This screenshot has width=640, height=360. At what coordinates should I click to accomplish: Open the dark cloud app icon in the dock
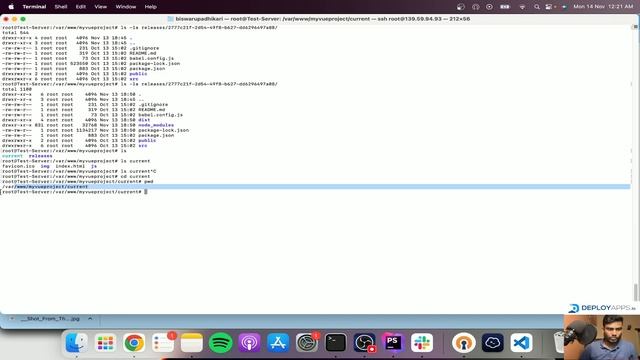492,343
